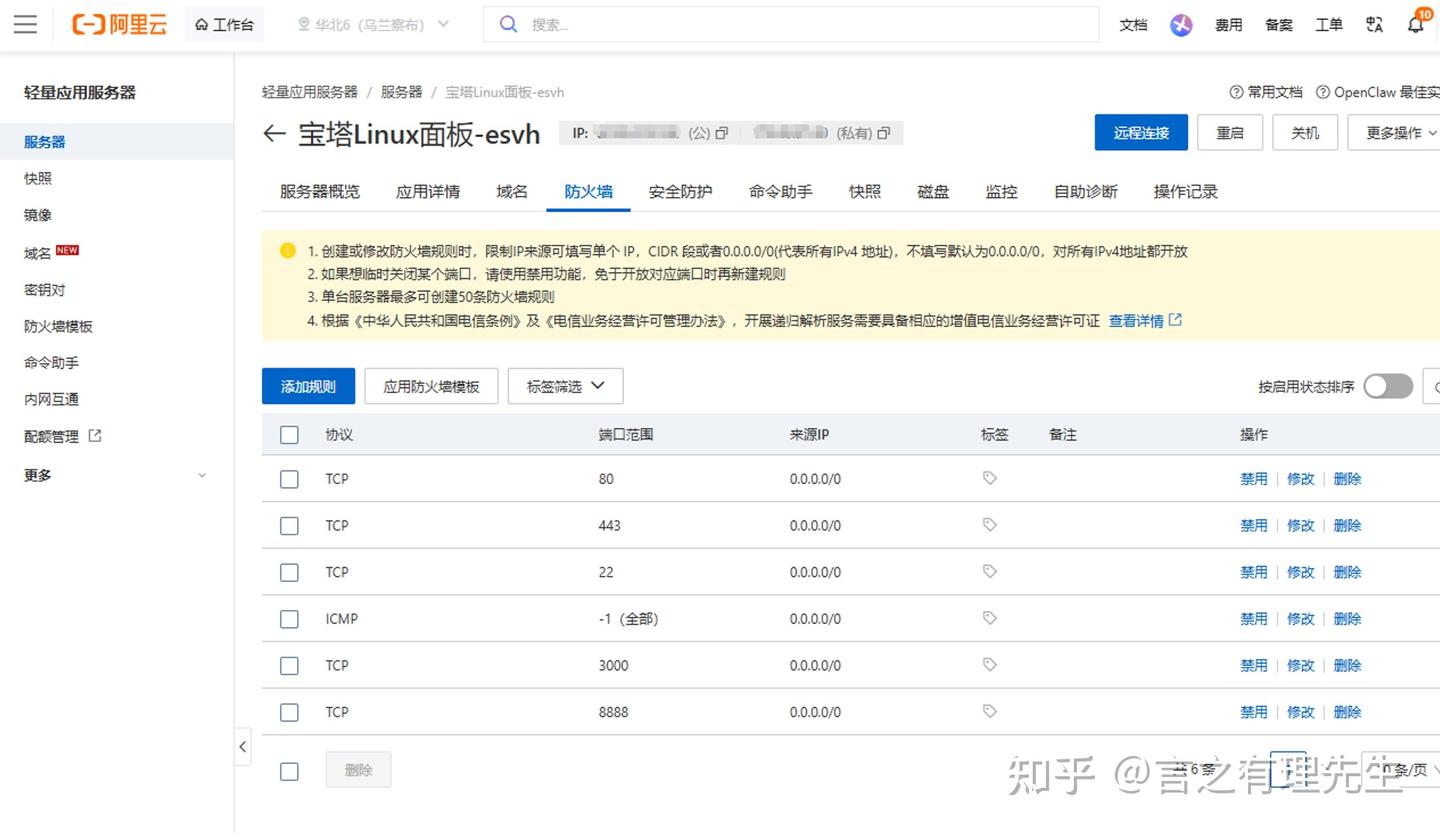This screenshot has width=1440, height=833.
Task: Click tag icon in port 22 row
Action: click(x=990, y=571)
